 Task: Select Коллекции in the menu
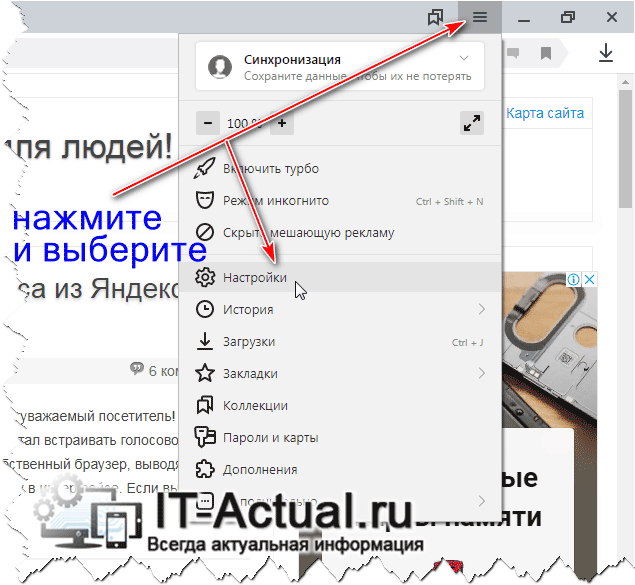(x=340, y=405)
